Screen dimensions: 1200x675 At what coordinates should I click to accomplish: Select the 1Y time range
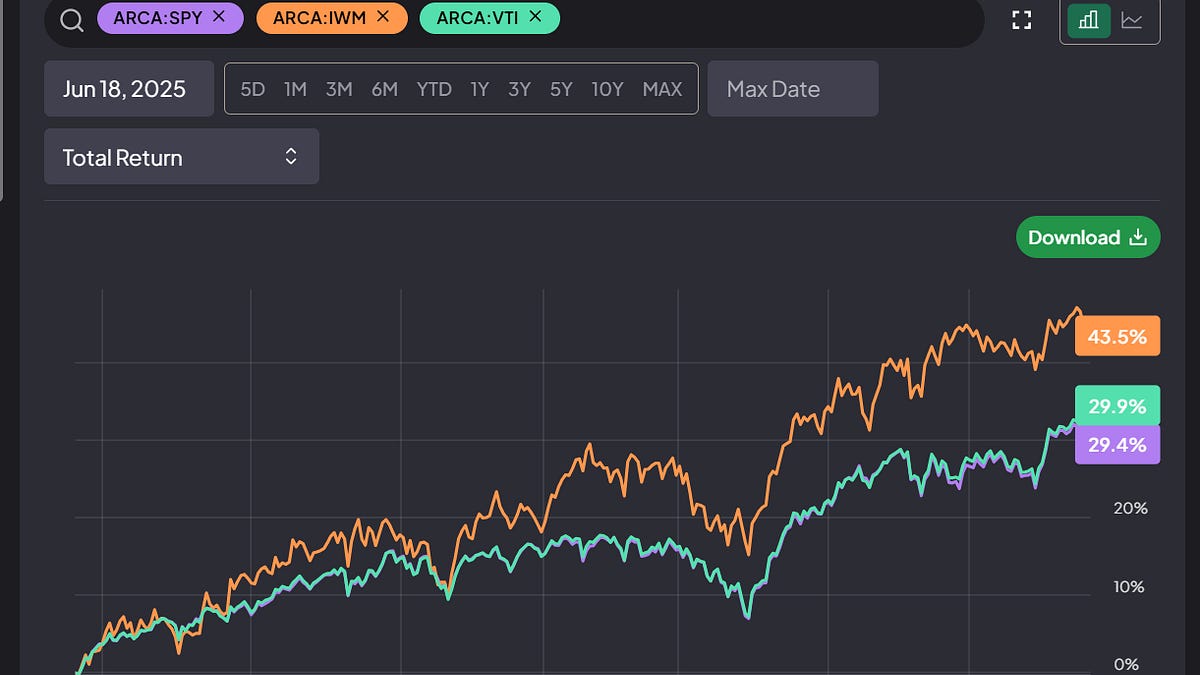(x=480, y=89)
